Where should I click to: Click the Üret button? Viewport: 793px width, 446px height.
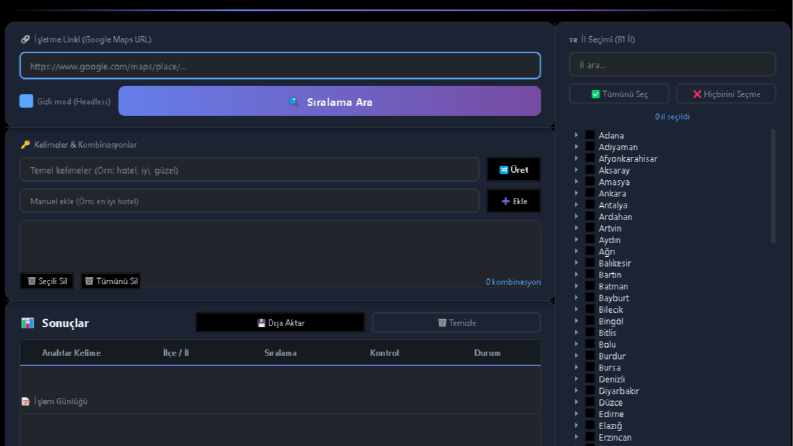514,170
